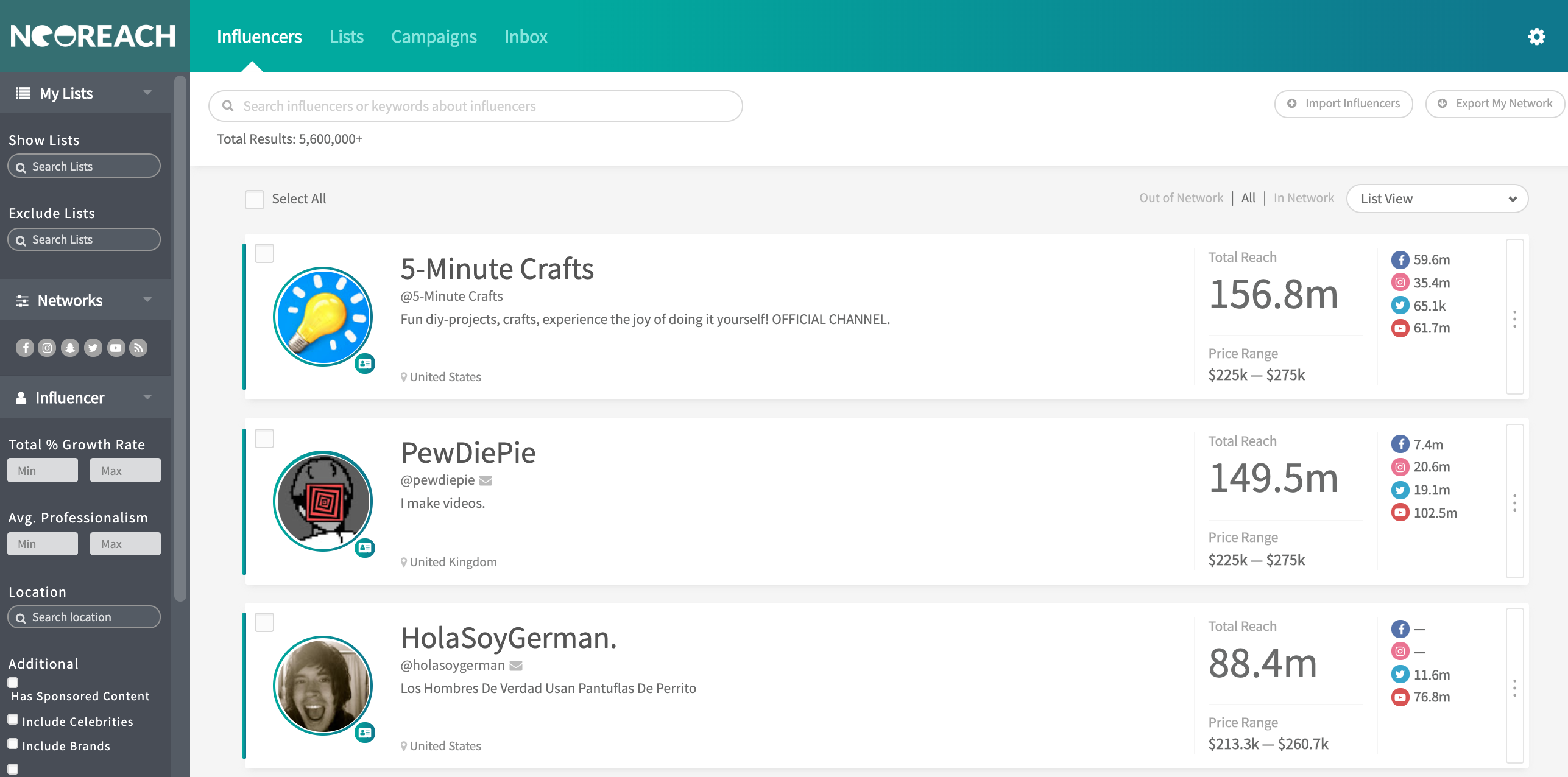Enable the Include Celebrities checkbox
Viewport: 1568px width, 777px height.
pos(13,720)
